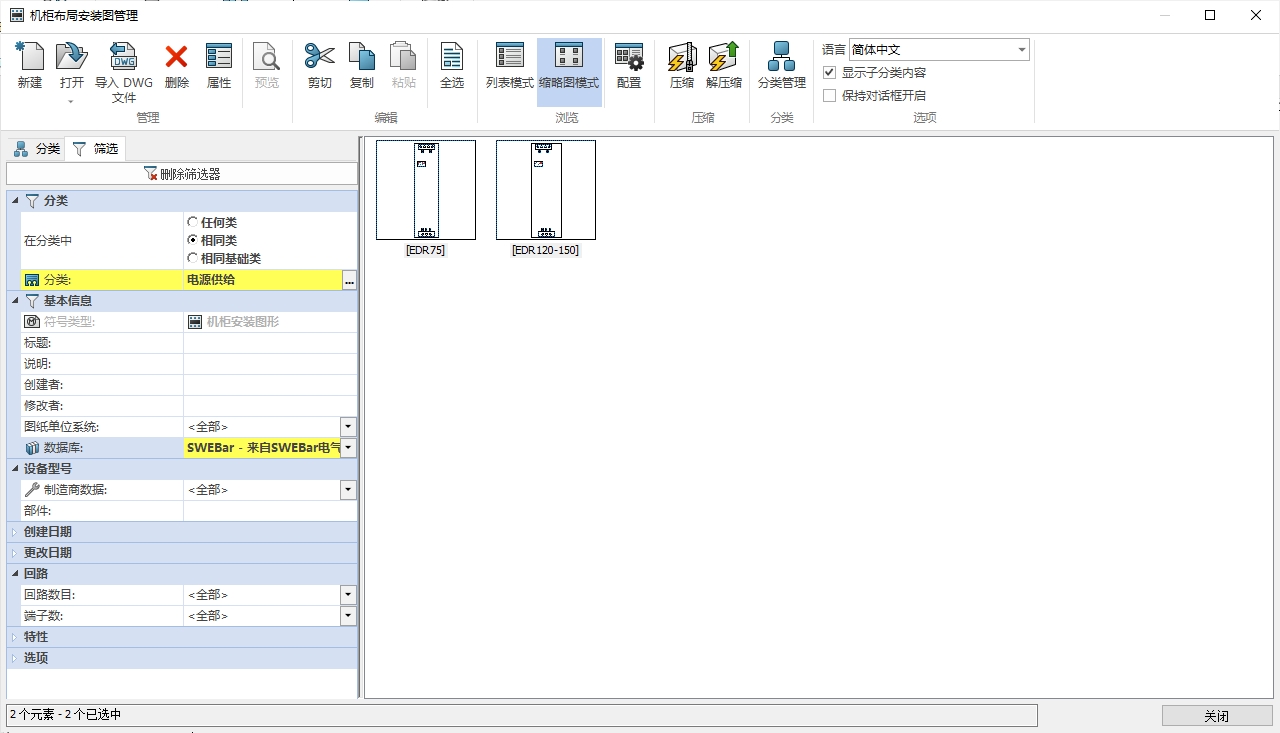Select the 任何类 radio button
The width and height of the screenshot is (1280, 733).
[x=193, y=222]
